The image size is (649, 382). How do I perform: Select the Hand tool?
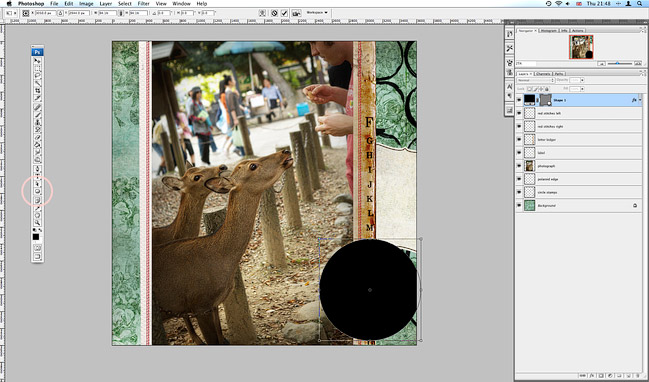(x=37, y=216)
